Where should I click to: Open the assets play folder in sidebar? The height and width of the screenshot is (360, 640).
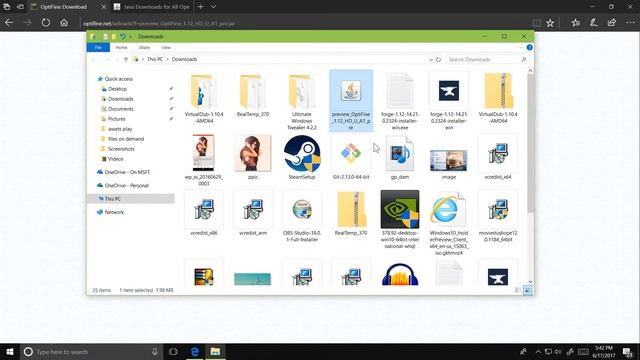(x=120, y=129)
